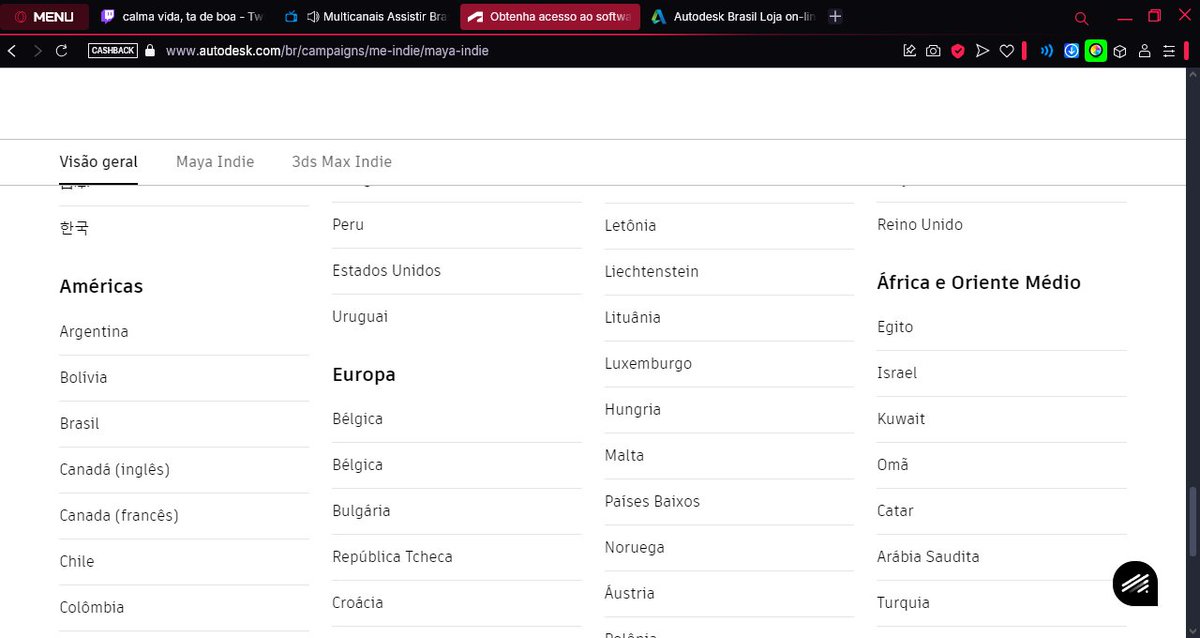
Task: Open a new tab with plus button
Action: (x=836, y=17)
